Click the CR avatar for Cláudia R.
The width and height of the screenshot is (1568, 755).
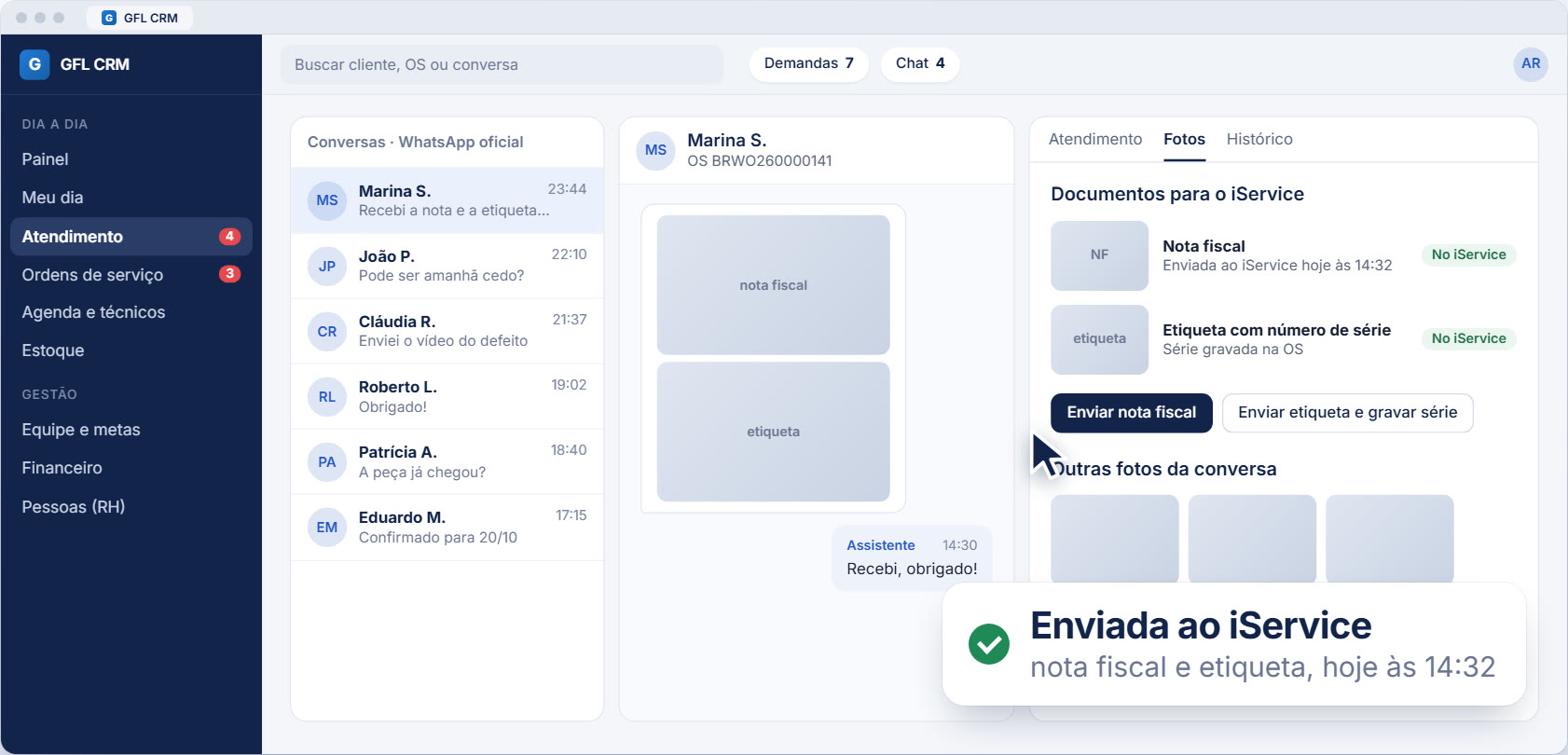coord(327,331)
